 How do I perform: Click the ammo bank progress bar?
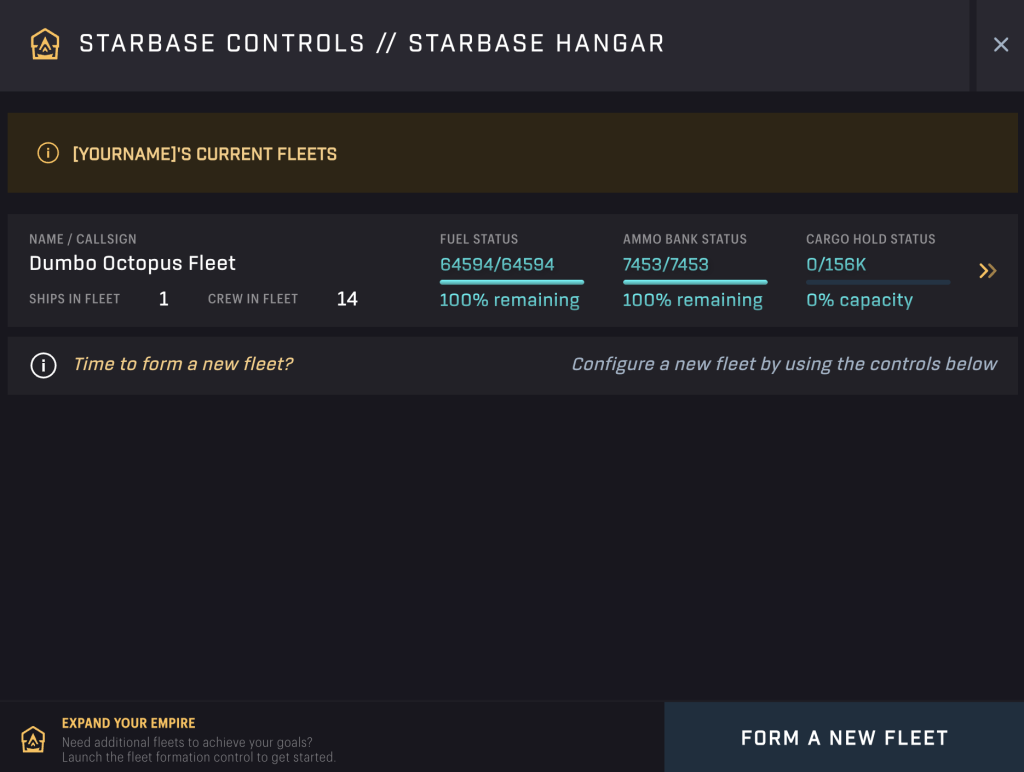694,280
